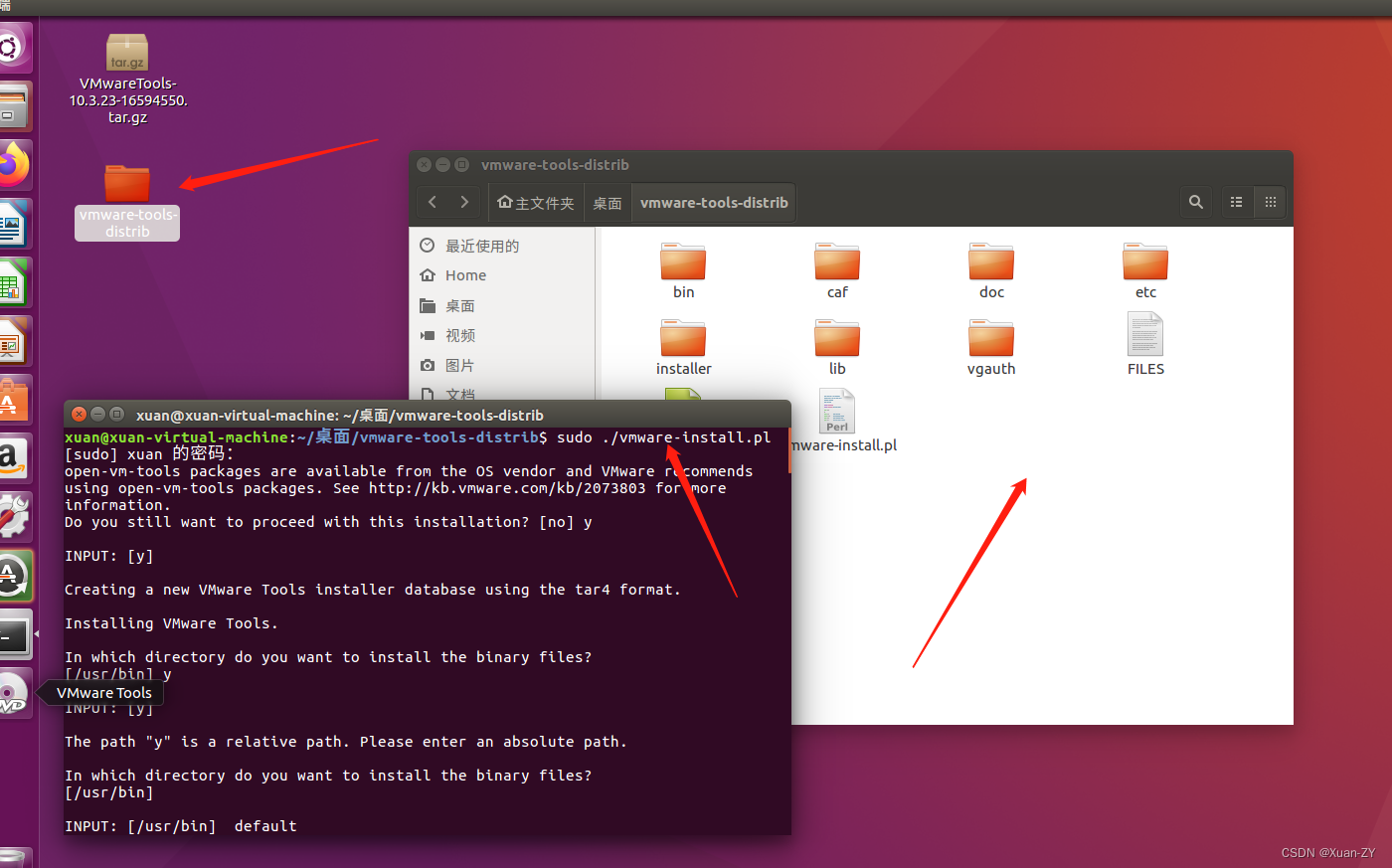Click 主文件夹 in the path bar

(536, 202)
